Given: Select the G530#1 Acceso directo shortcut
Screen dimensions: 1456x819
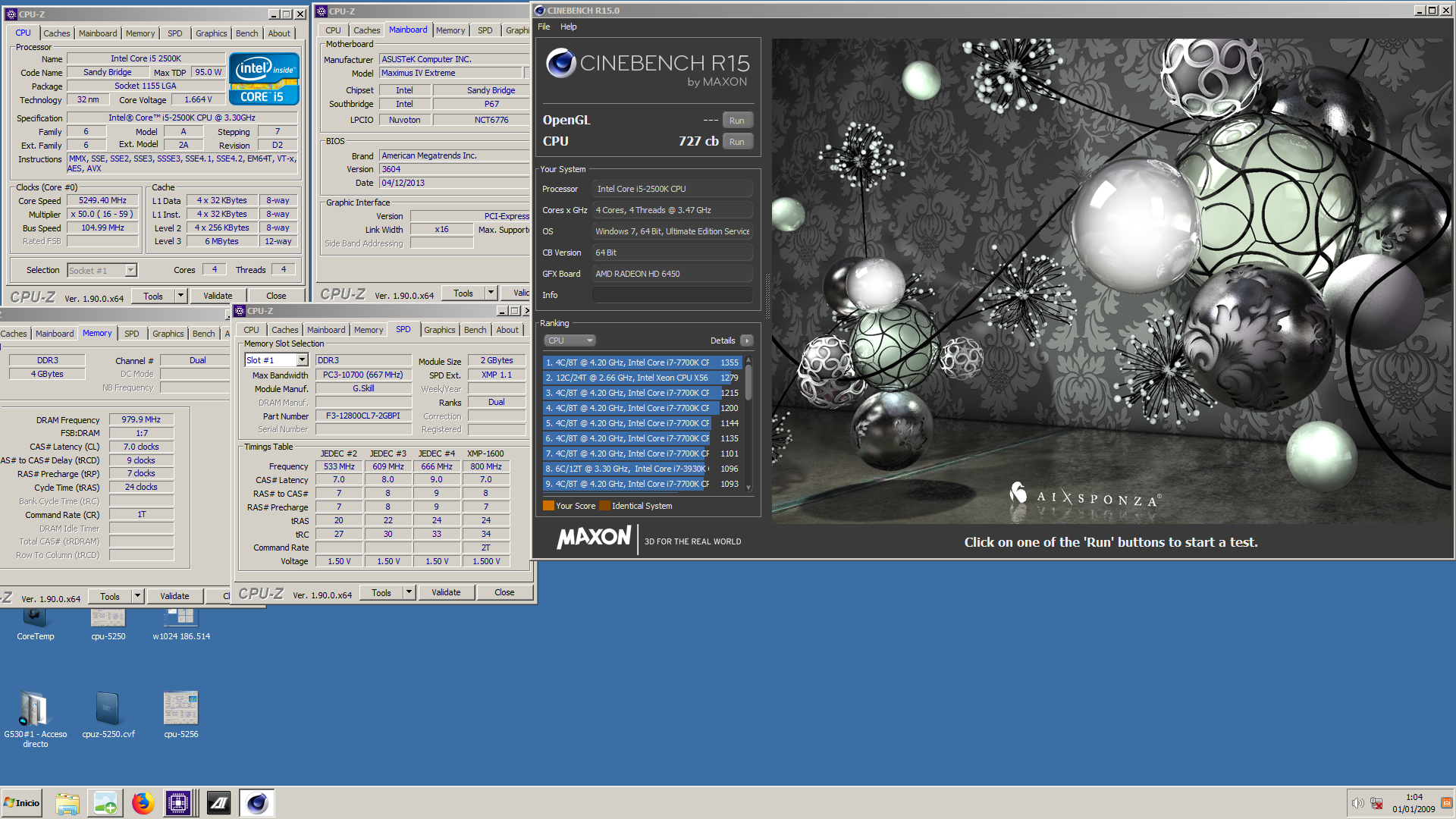Looking at the screenshot, I should coord(35,719).
